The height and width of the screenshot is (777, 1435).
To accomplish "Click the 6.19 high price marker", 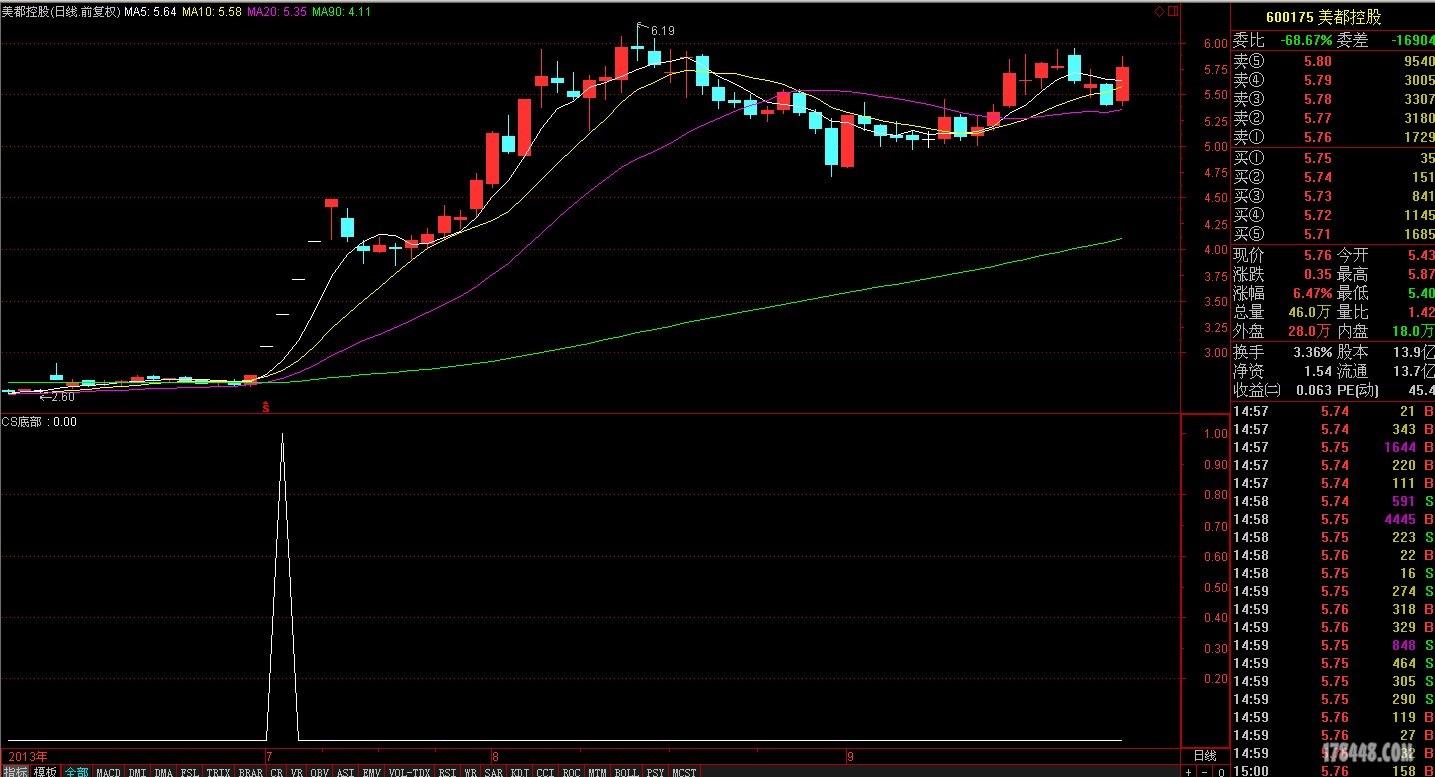I will [x=662, y=31].
